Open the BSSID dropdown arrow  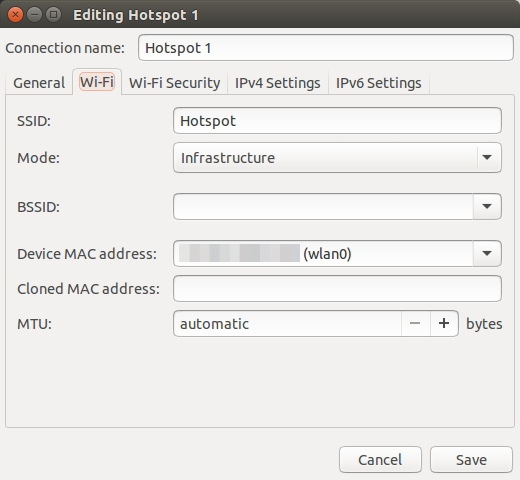click(487, 206)
